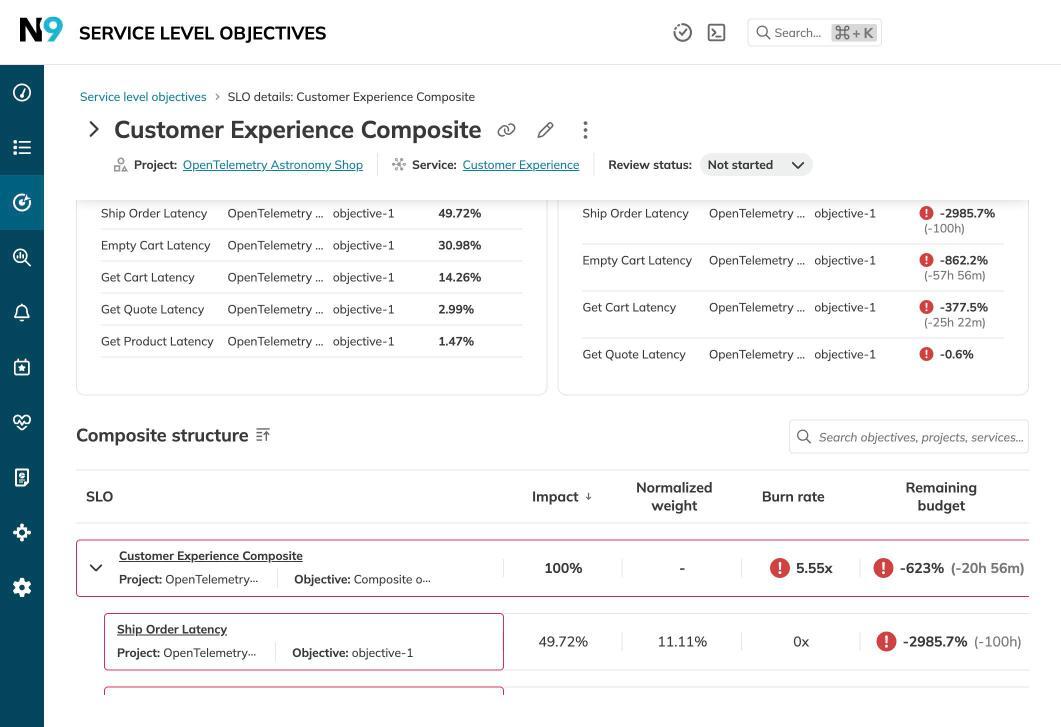
Task: Open the Alerts bell icon in sidebar
Action: [21, 311]
